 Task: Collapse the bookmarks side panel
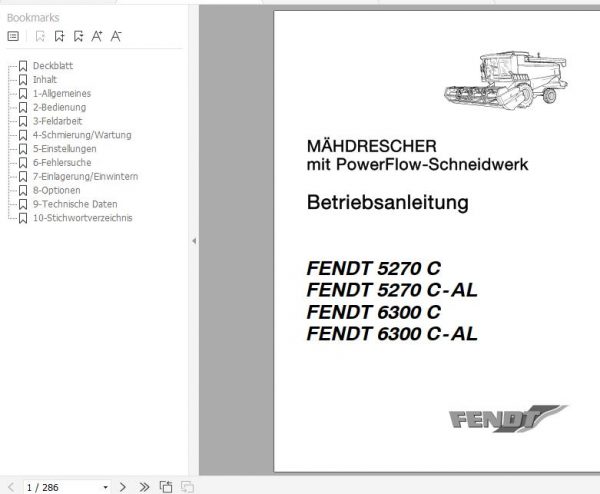194,241
